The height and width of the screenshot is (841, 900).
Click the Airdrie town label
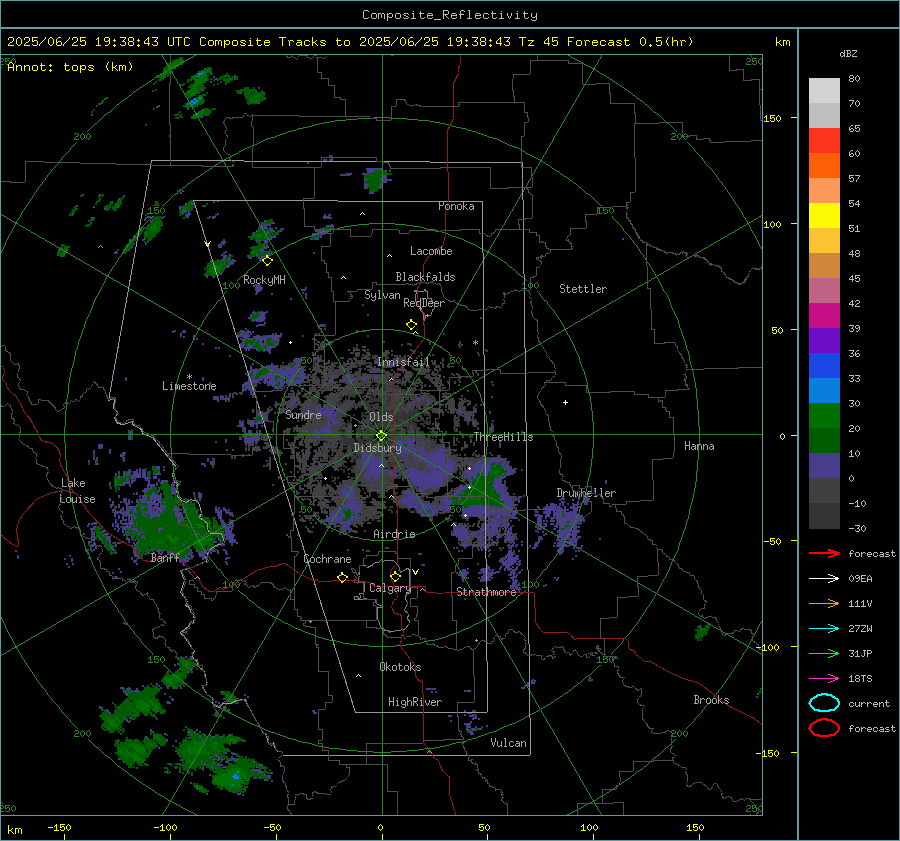pos(394,534)
